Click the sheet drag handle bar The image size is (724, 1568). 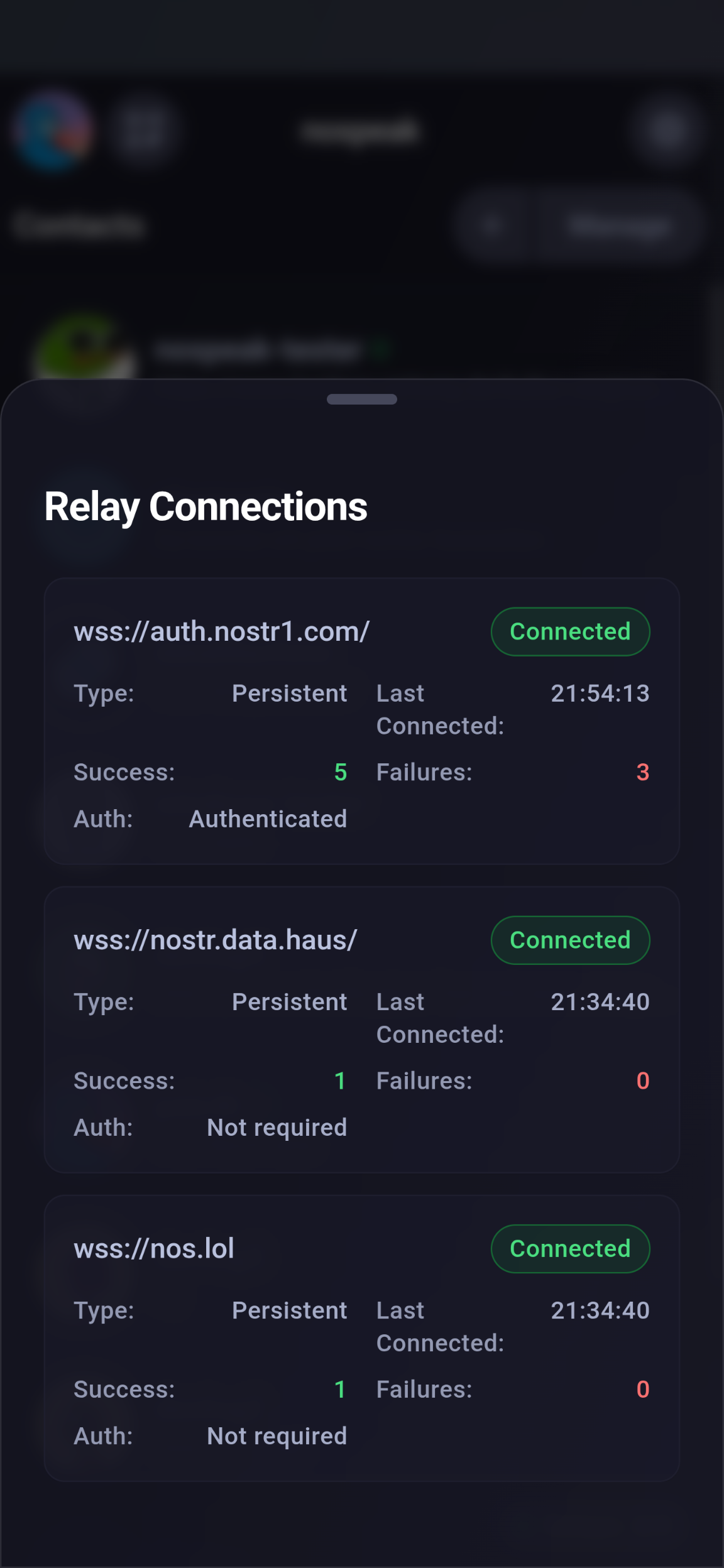point(362,400)
